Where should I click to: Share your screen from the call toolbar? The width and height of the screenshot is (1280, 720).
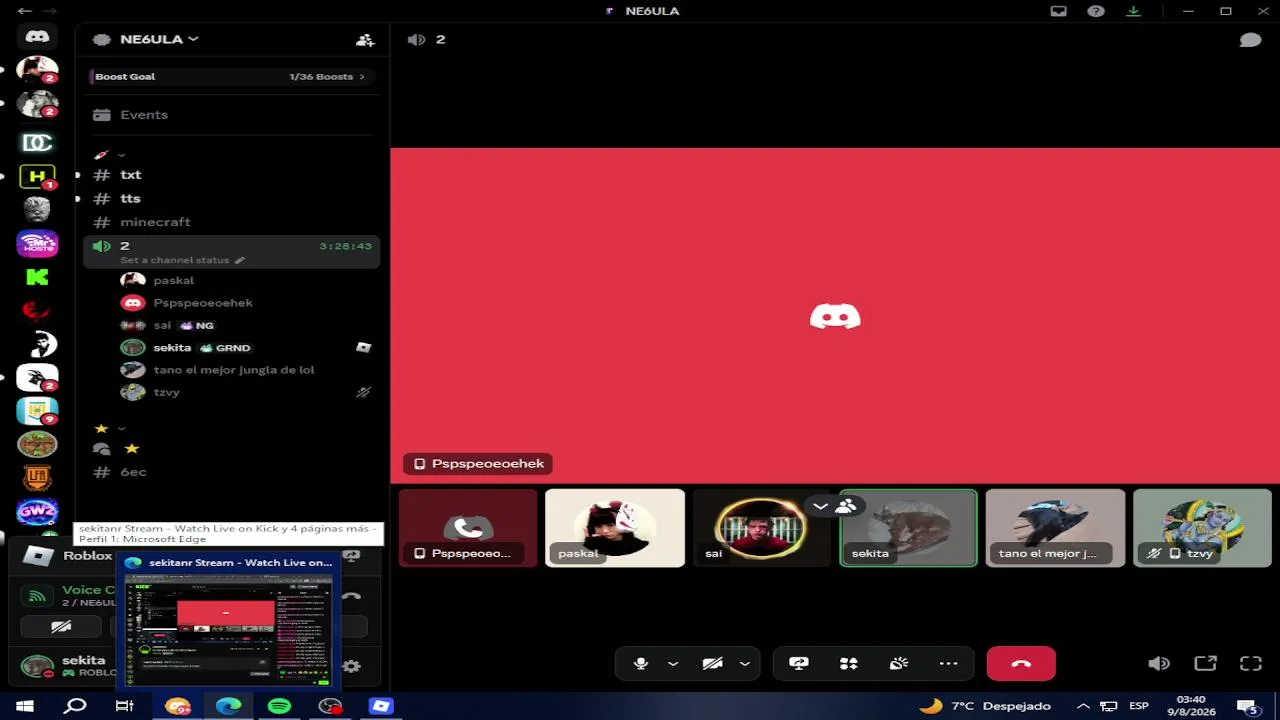pos(798,663)
